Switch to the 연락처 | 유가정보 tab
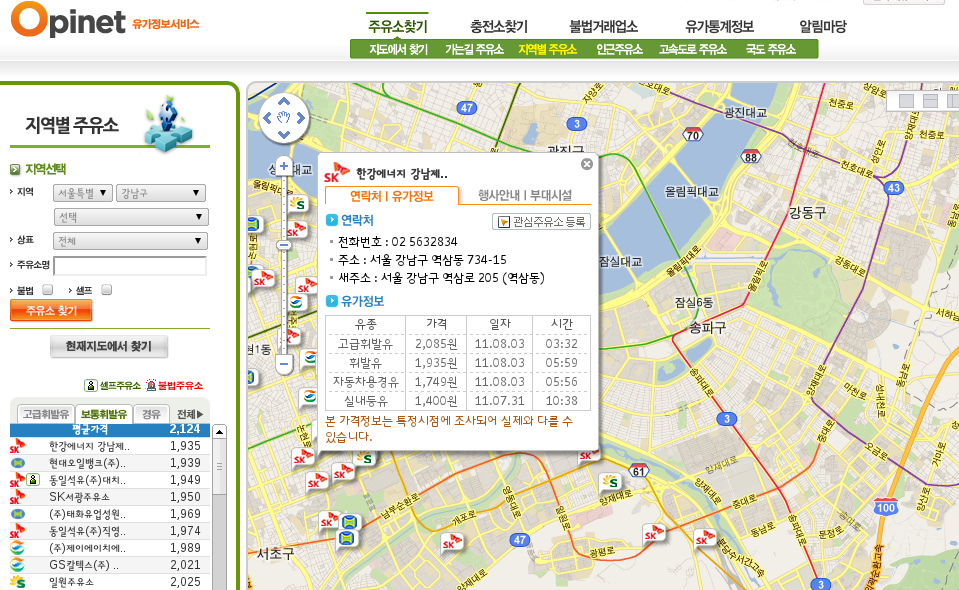This screenshot has height=590, width=959. (391, 196)
